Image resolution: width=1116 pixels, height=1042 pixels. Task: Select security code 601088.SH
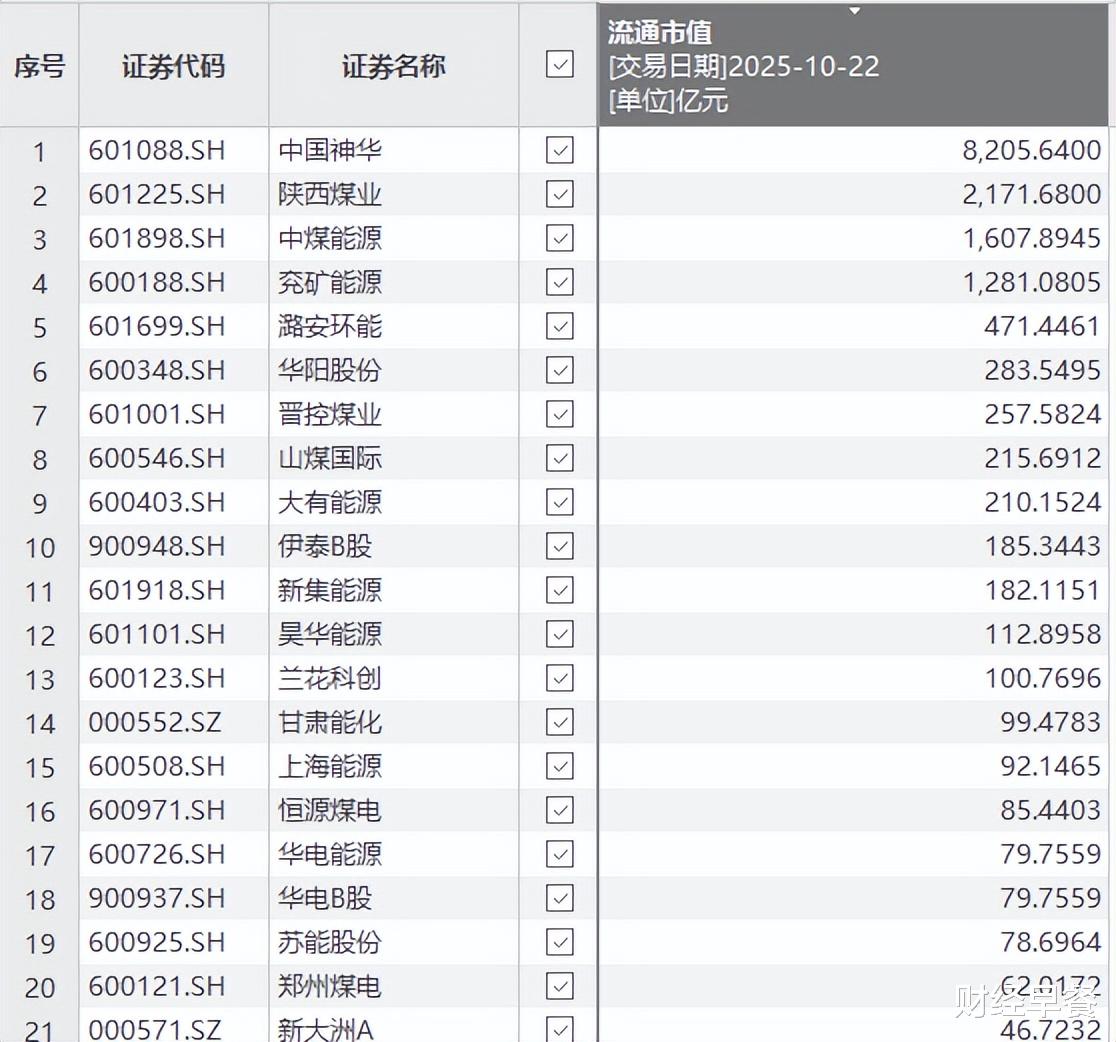click(x=157, y=150)
